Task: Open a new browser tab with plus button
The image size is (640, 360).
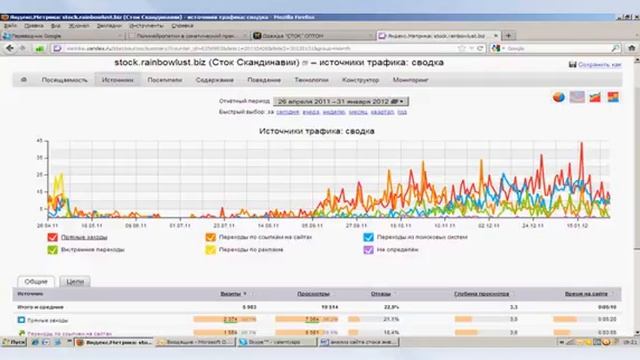Action: click(x=509, y=36)
